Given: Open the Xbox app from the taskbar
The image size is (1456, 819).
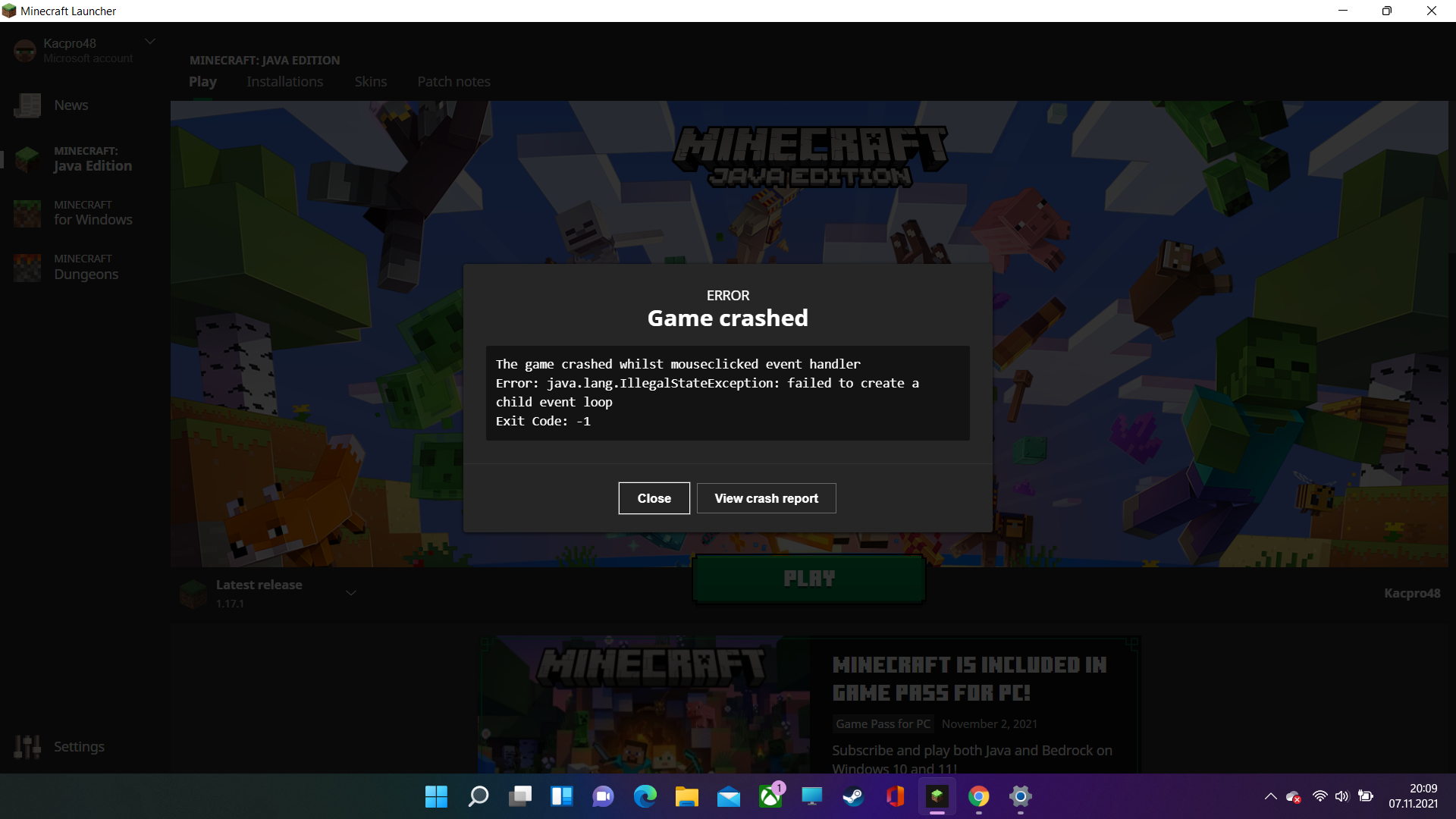Looking at the screenshot, I should [x=770, y=796].
